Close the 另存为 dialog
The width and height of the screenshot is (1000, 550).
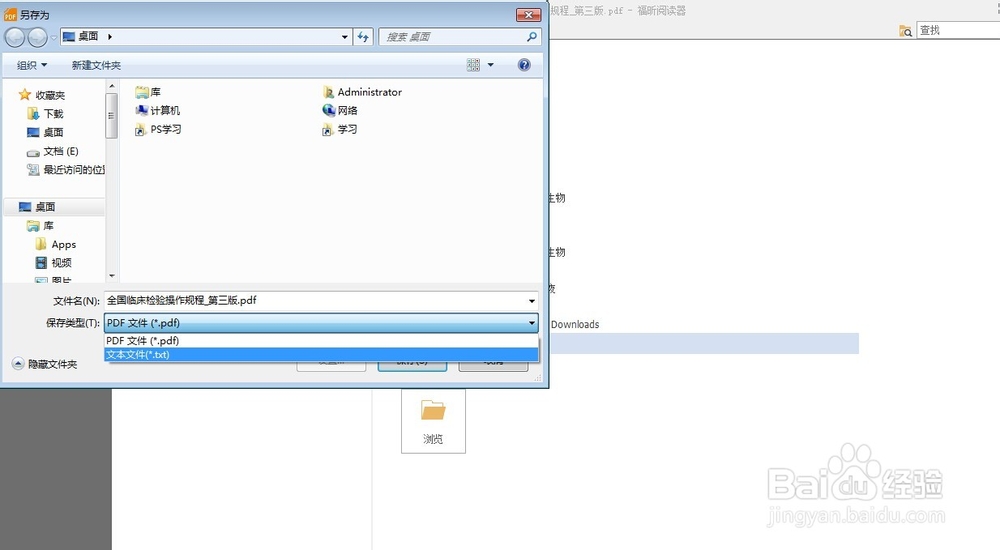coord(528,15)
